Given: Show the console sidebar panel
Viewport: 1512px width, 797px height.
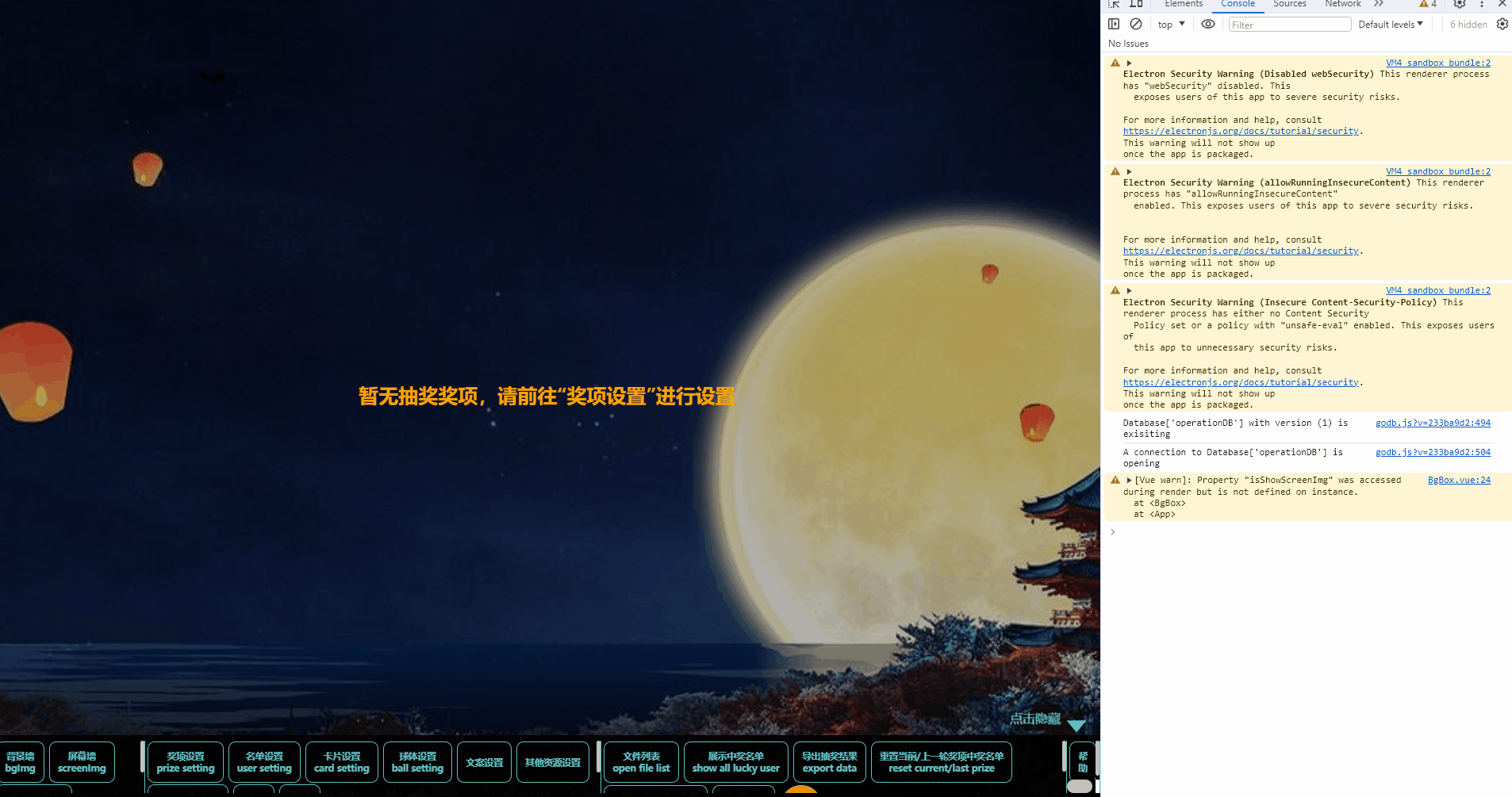Looking at the screenshot, I should click(x=1114, y=24).
